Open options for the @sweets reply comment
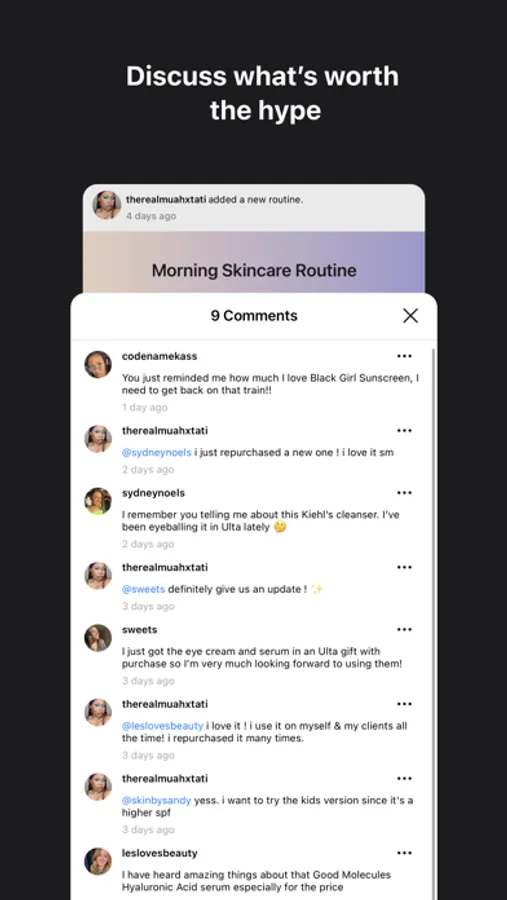507x900 pixels. (x=404, y=568)
